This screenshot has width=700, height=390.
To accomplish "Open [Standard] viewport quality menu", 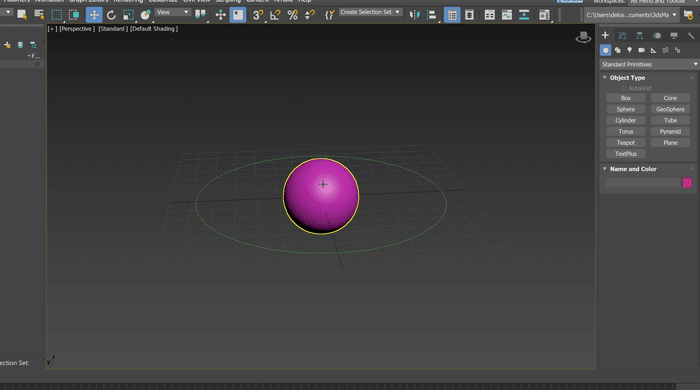I will pos(113,29).
